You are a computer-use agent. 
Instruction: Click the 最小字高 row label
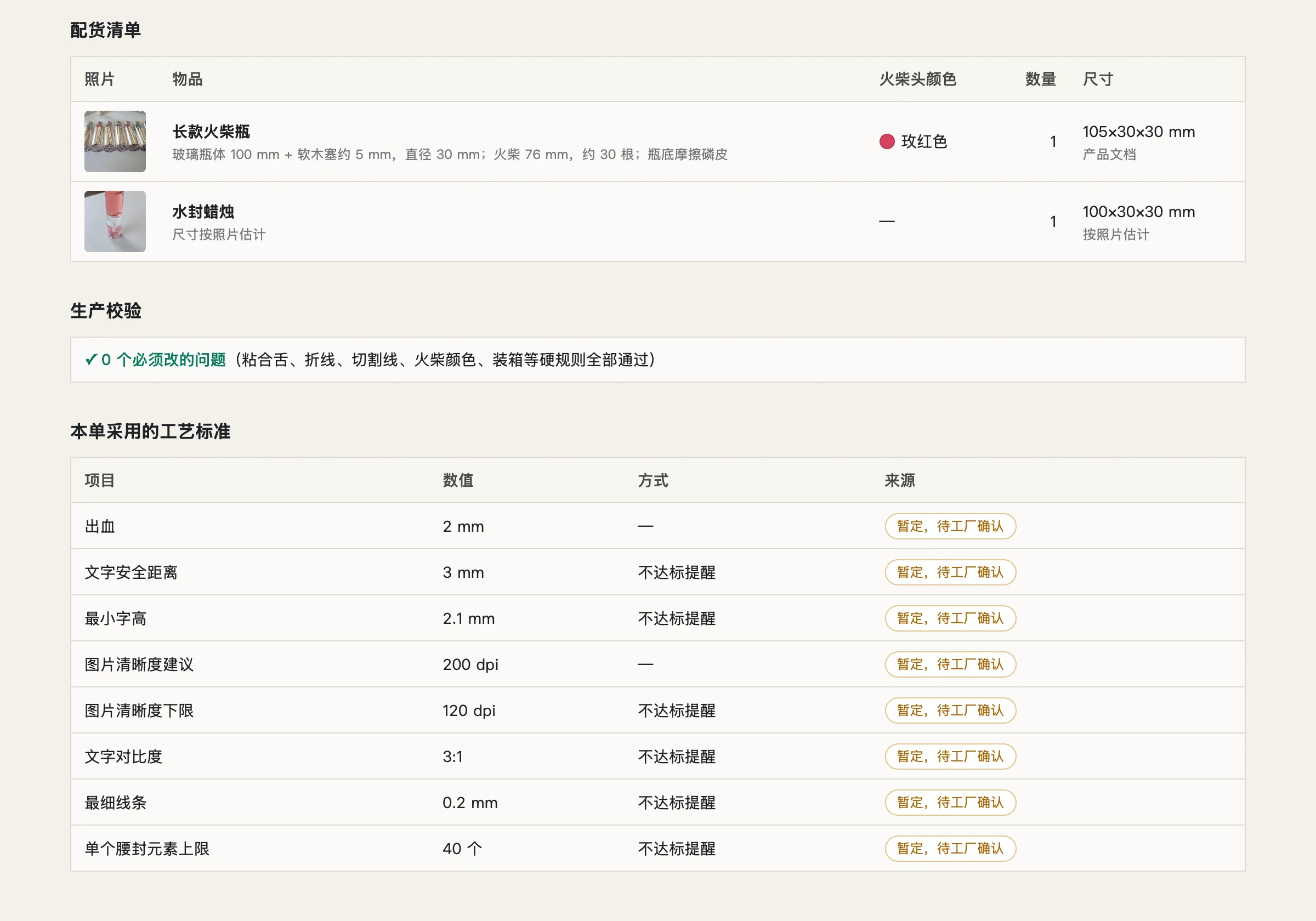(x=115, y=618)
